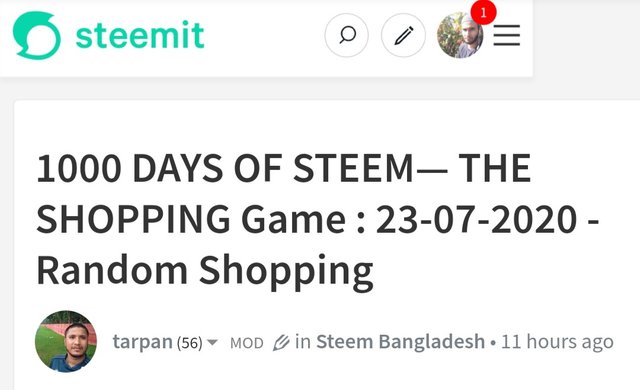This screenshot has width=640, height=390.
Task: Open the hamburger menu icon
Action: (x=507, y=35)
